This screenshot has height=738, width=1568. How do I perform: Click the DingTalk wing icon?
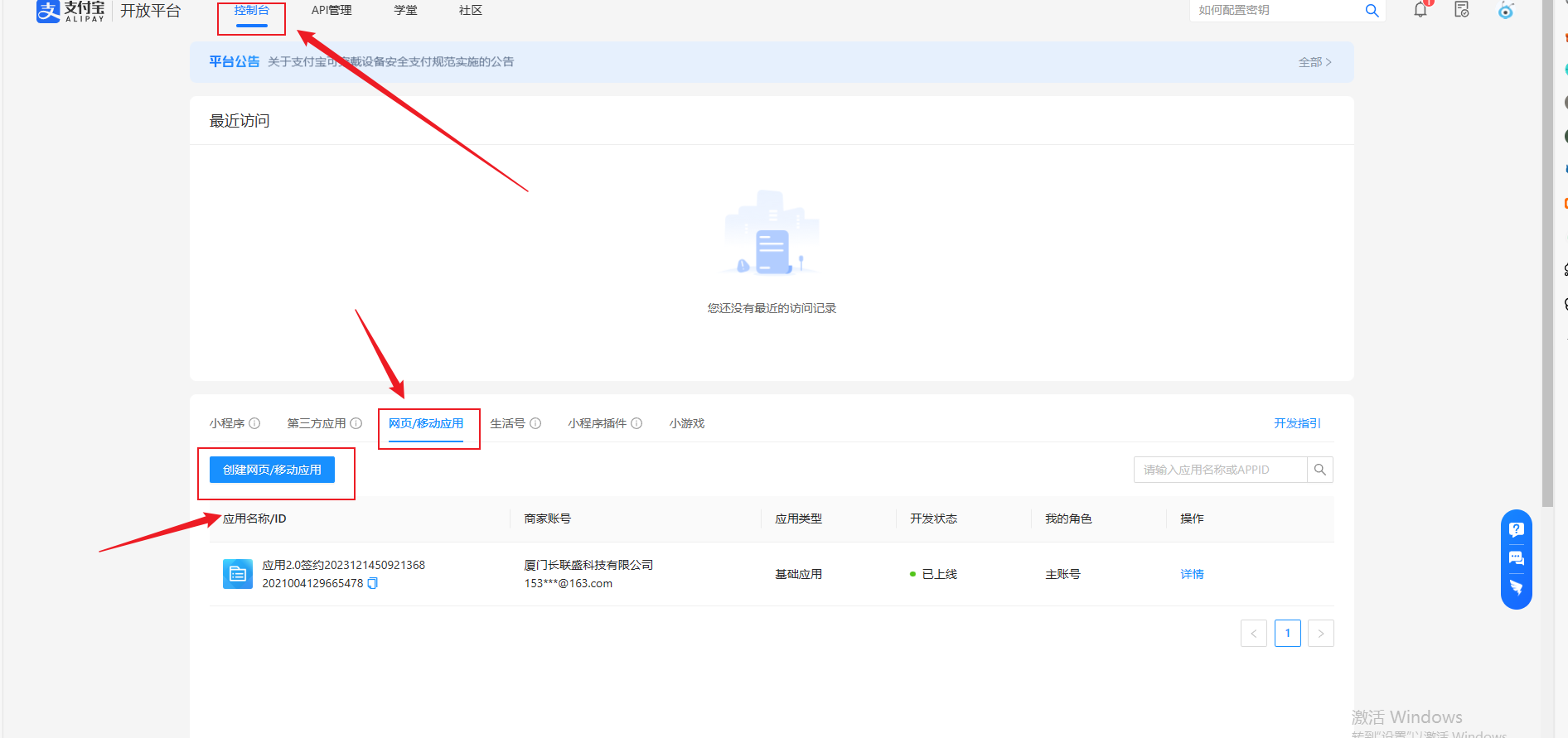click(x=1516, y=587)
